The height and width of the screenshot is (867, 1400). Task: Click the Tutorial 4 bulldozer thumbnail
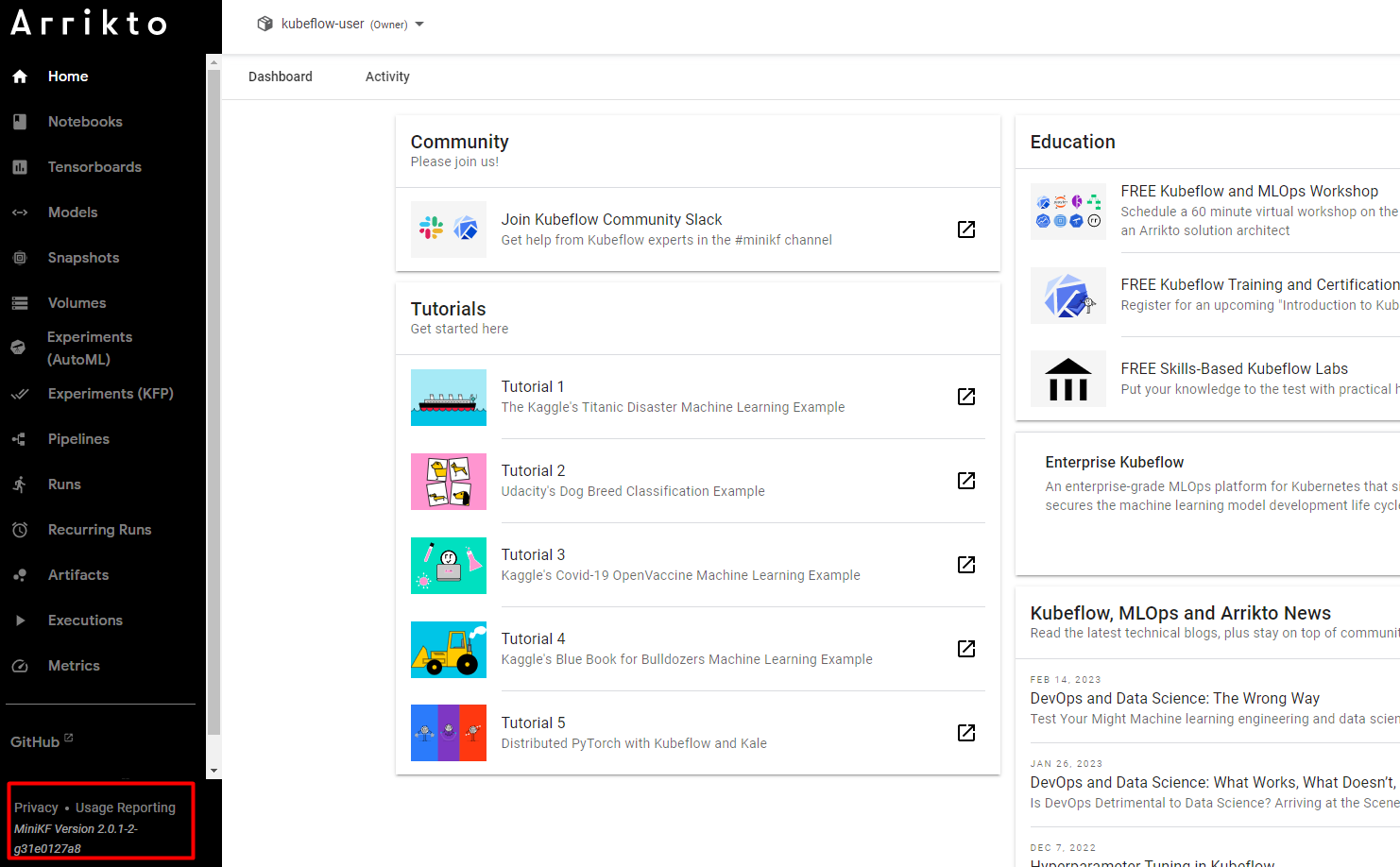449,650
